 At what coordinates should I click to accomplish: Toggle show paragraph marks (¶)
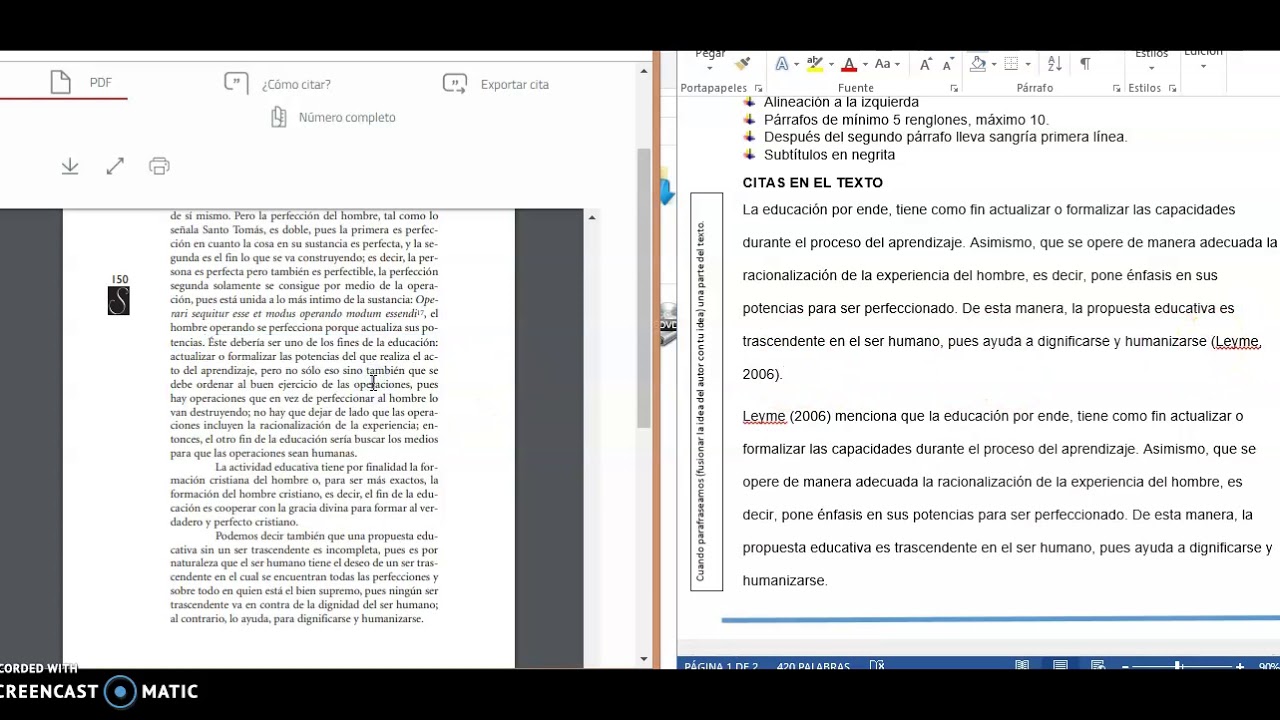(1085, 64)
